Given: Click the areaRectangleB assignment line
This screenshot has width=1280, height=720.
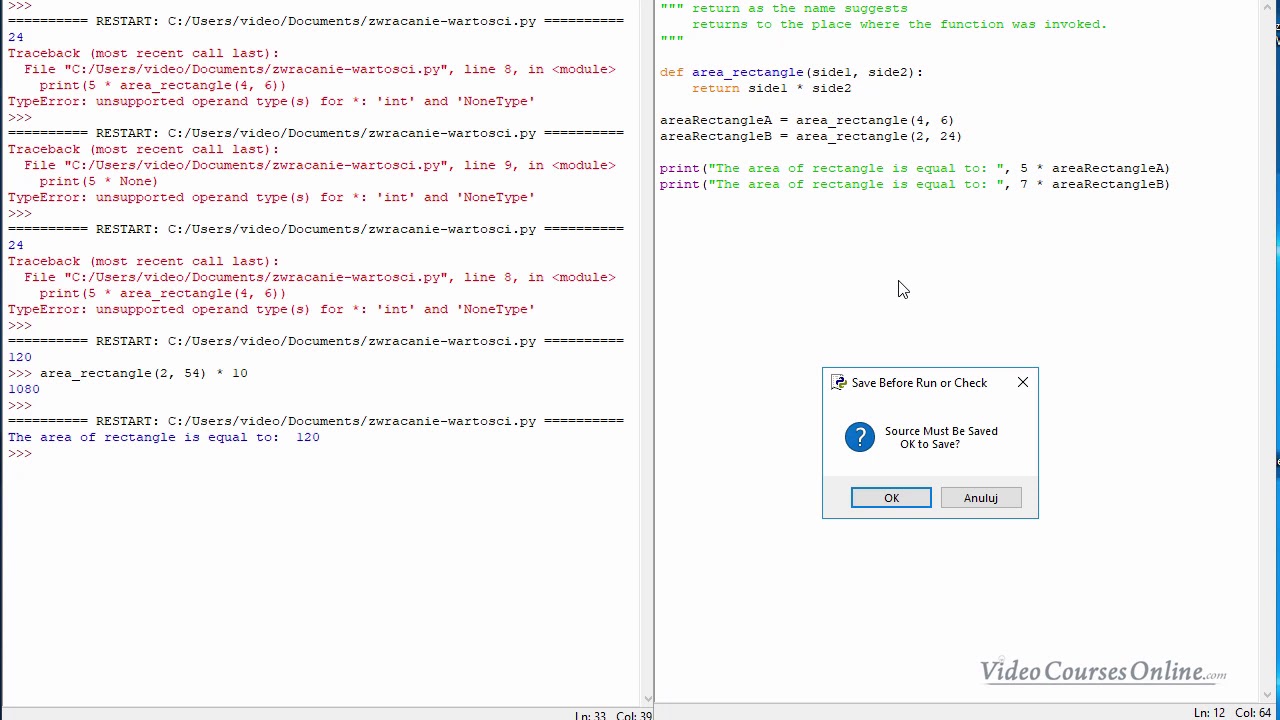Looking at the screenshot, I should coord(811,136).
